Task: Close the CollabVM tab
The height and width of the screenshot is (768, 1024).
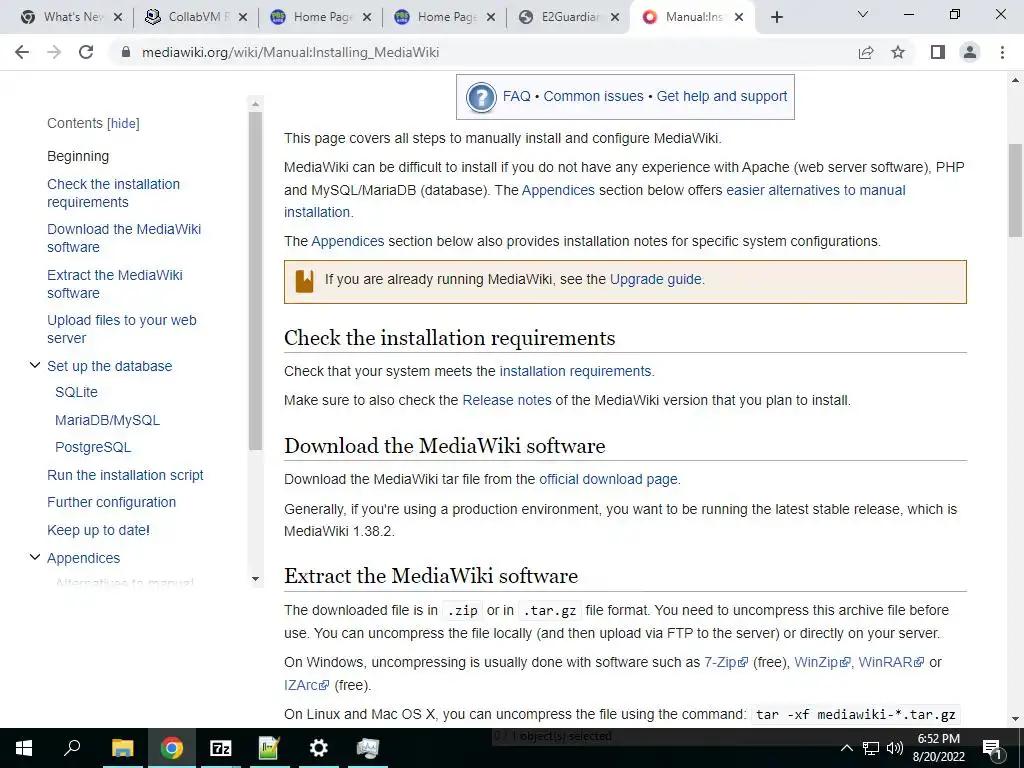Action: point(242,17)
